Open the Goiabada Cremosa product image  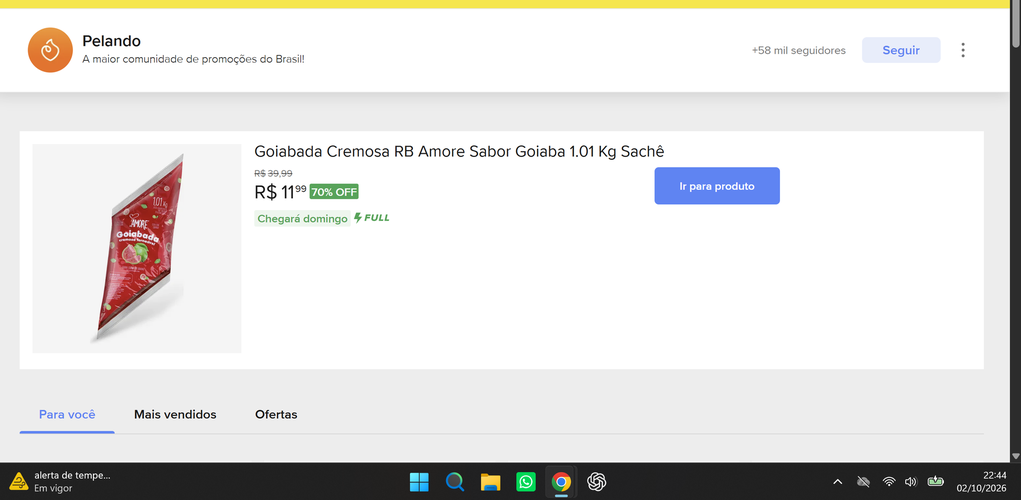[137, 249]
